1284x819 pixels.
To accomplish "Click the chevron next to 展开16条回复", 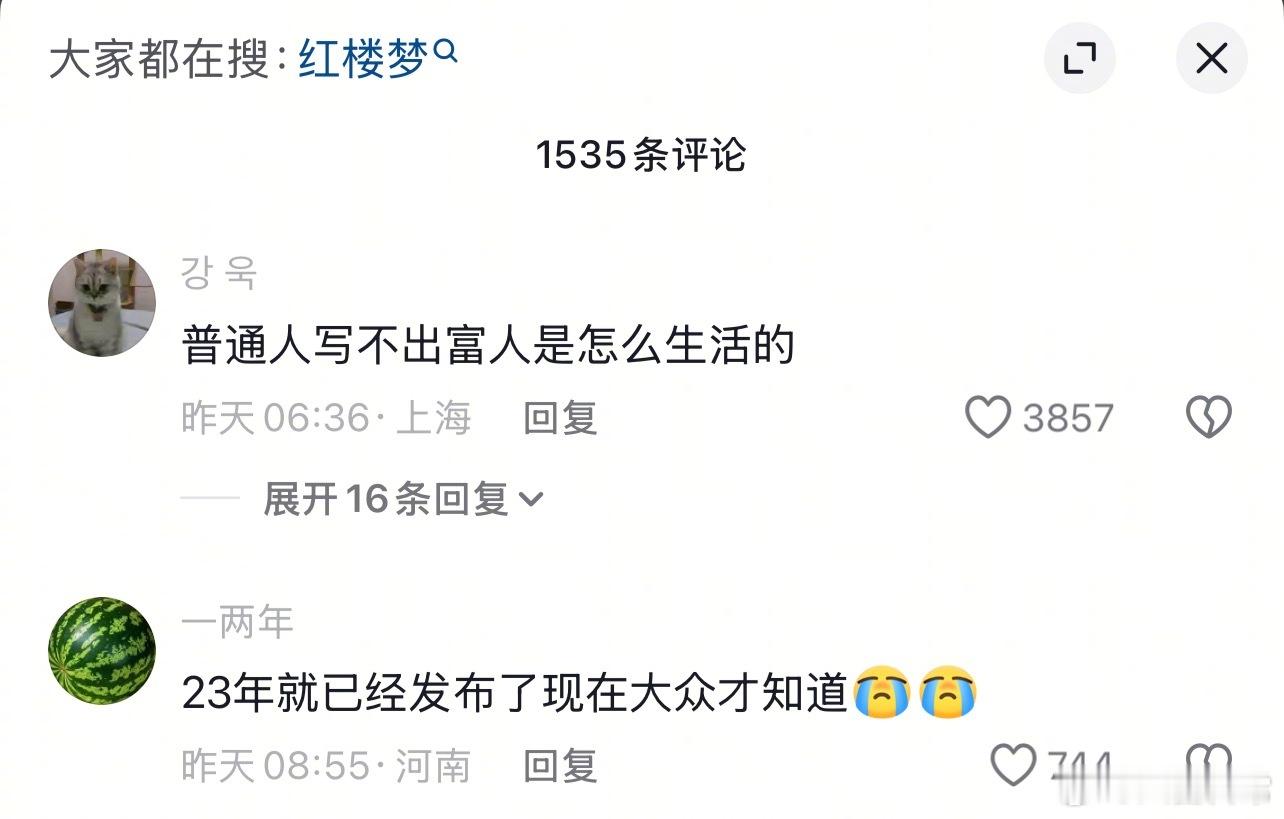I will (x=531, y=499).
